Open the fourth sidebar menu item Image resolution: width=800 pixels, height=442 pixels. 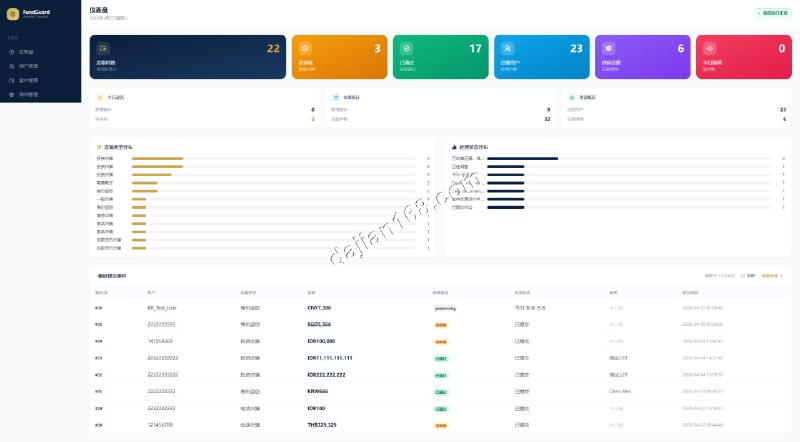[28, 94]
